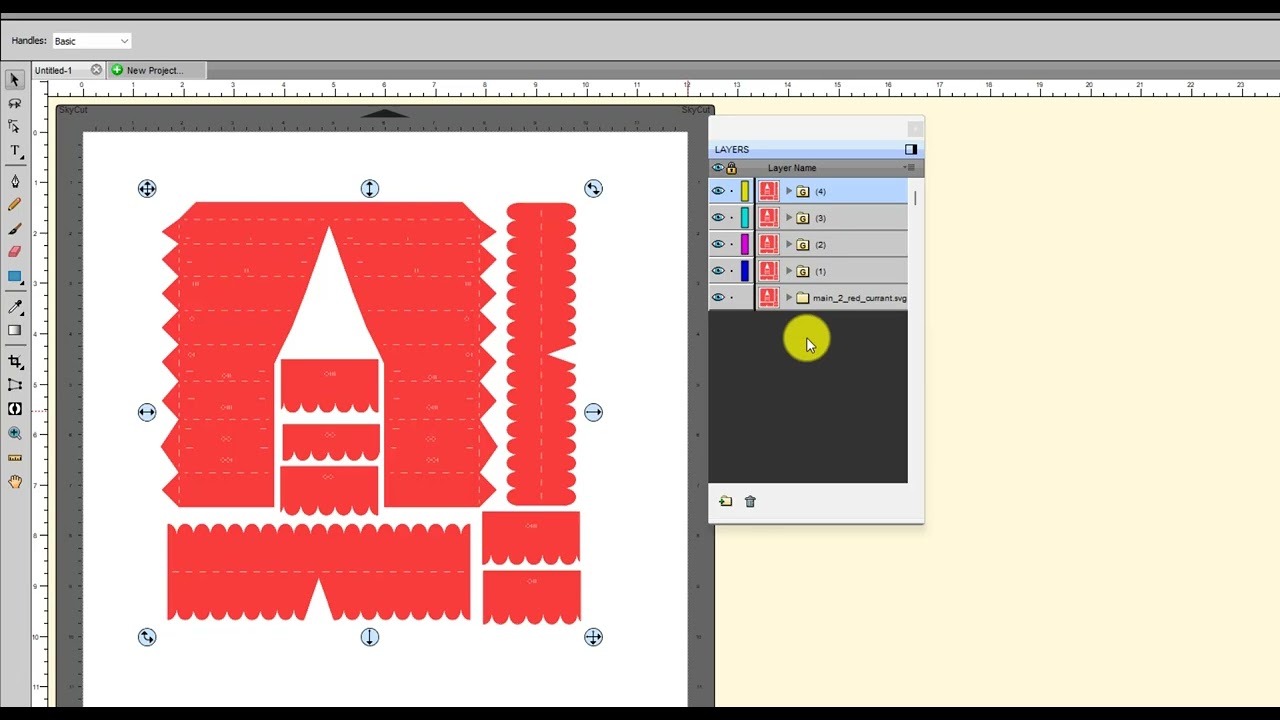Choose the Text tool
Screen dimensions: 1280x720
point(14,151)
